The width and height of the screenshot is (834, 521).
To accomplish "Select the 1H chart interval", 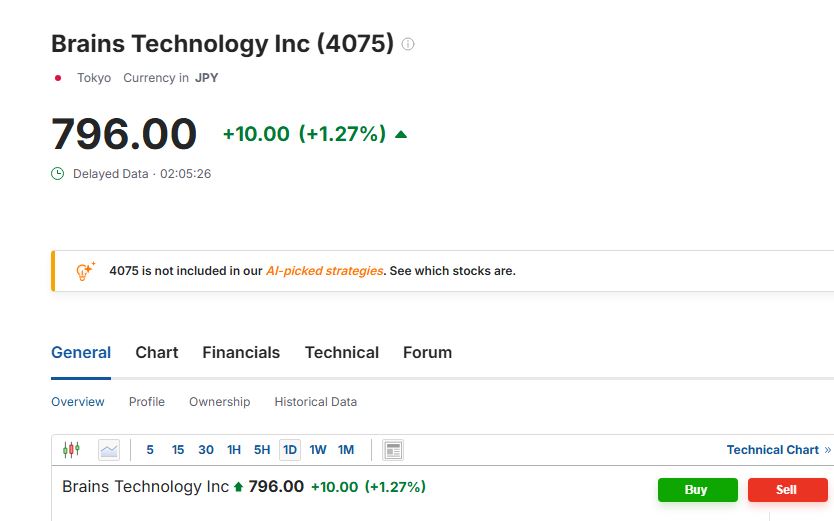I will (234, 450).
